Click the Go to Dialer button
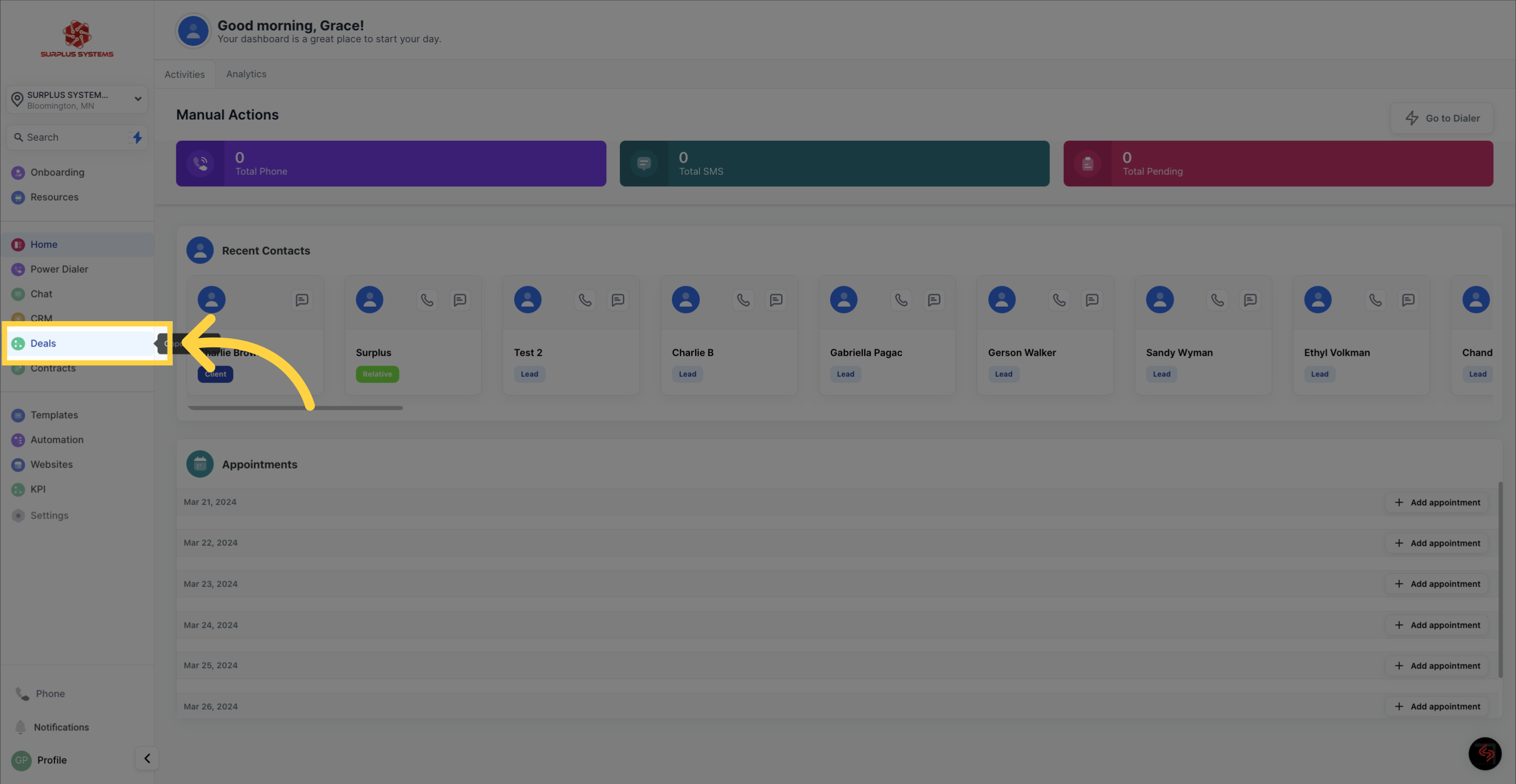The height and width of the screenshot is (784, 1516). (1442, 118)
